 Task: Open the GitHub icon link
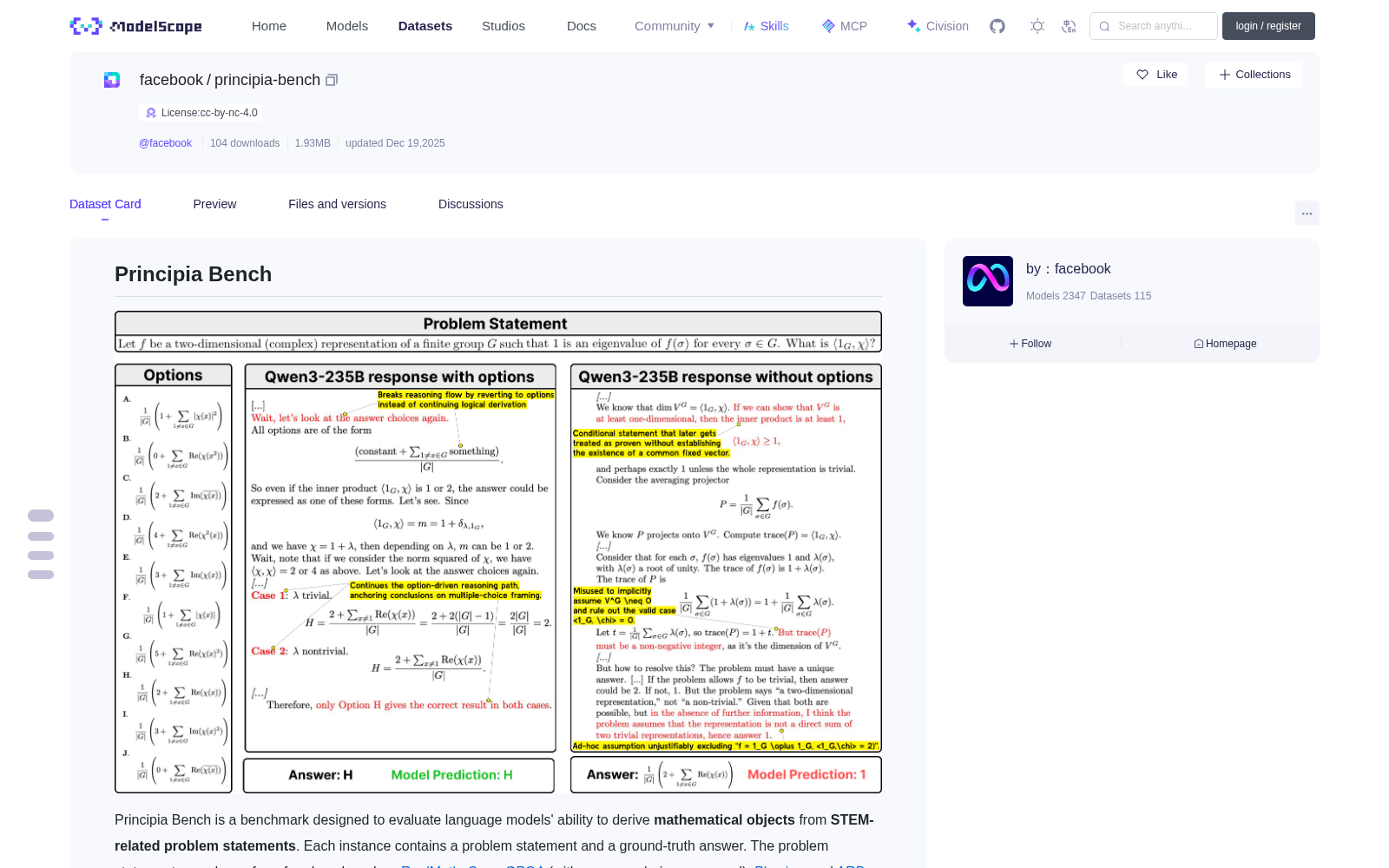click(x=997, y=26)
